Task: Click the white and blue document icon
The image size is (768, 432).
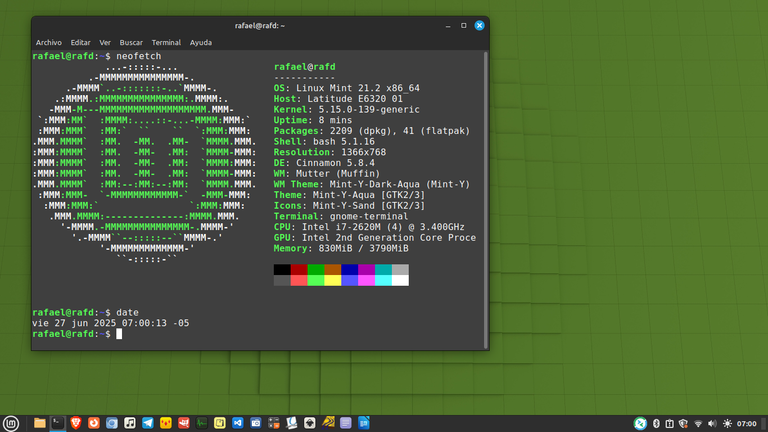Action: pos(291,423)
